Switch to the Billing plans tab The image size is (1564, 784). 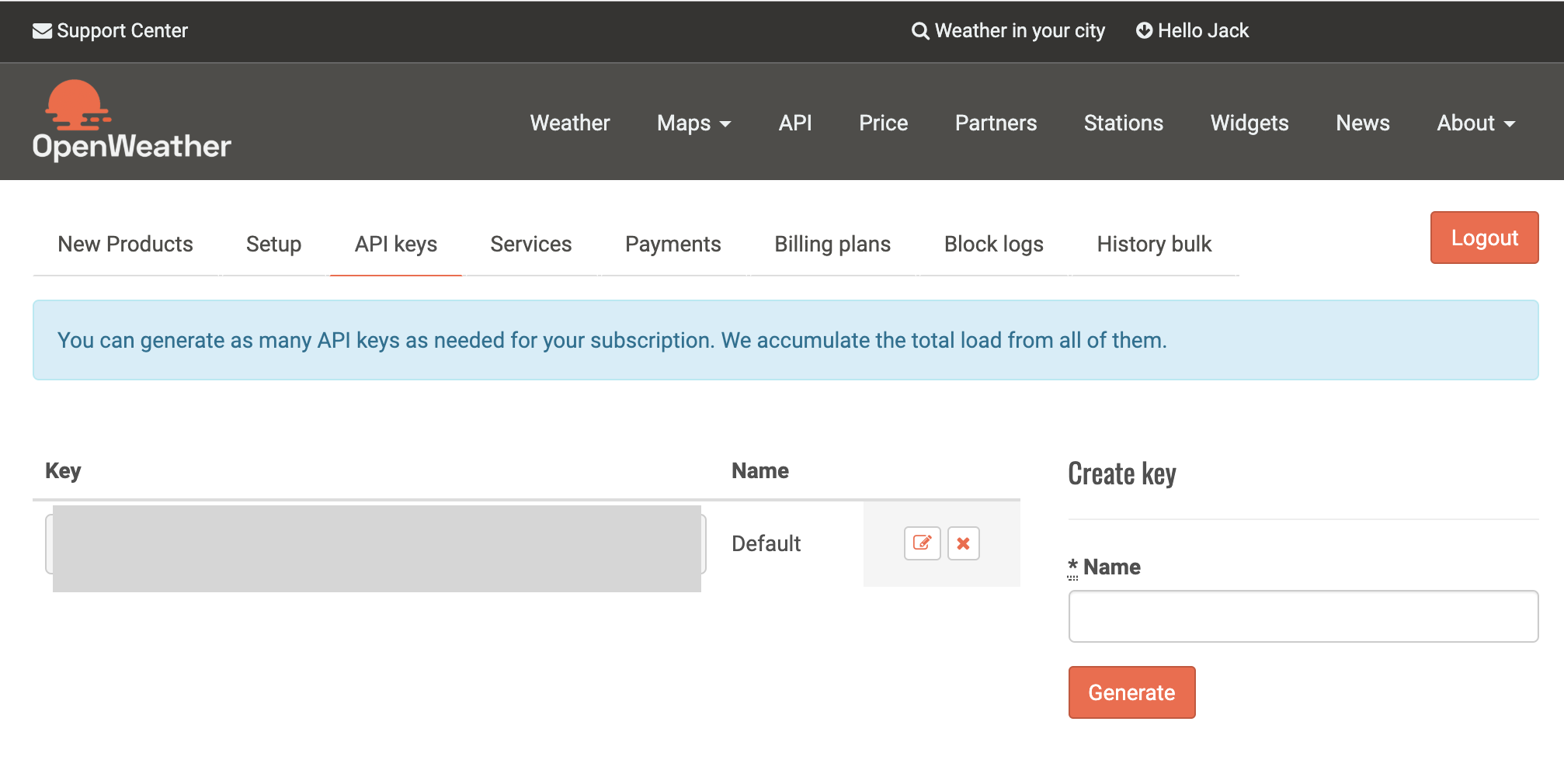(x=832, y=244)
